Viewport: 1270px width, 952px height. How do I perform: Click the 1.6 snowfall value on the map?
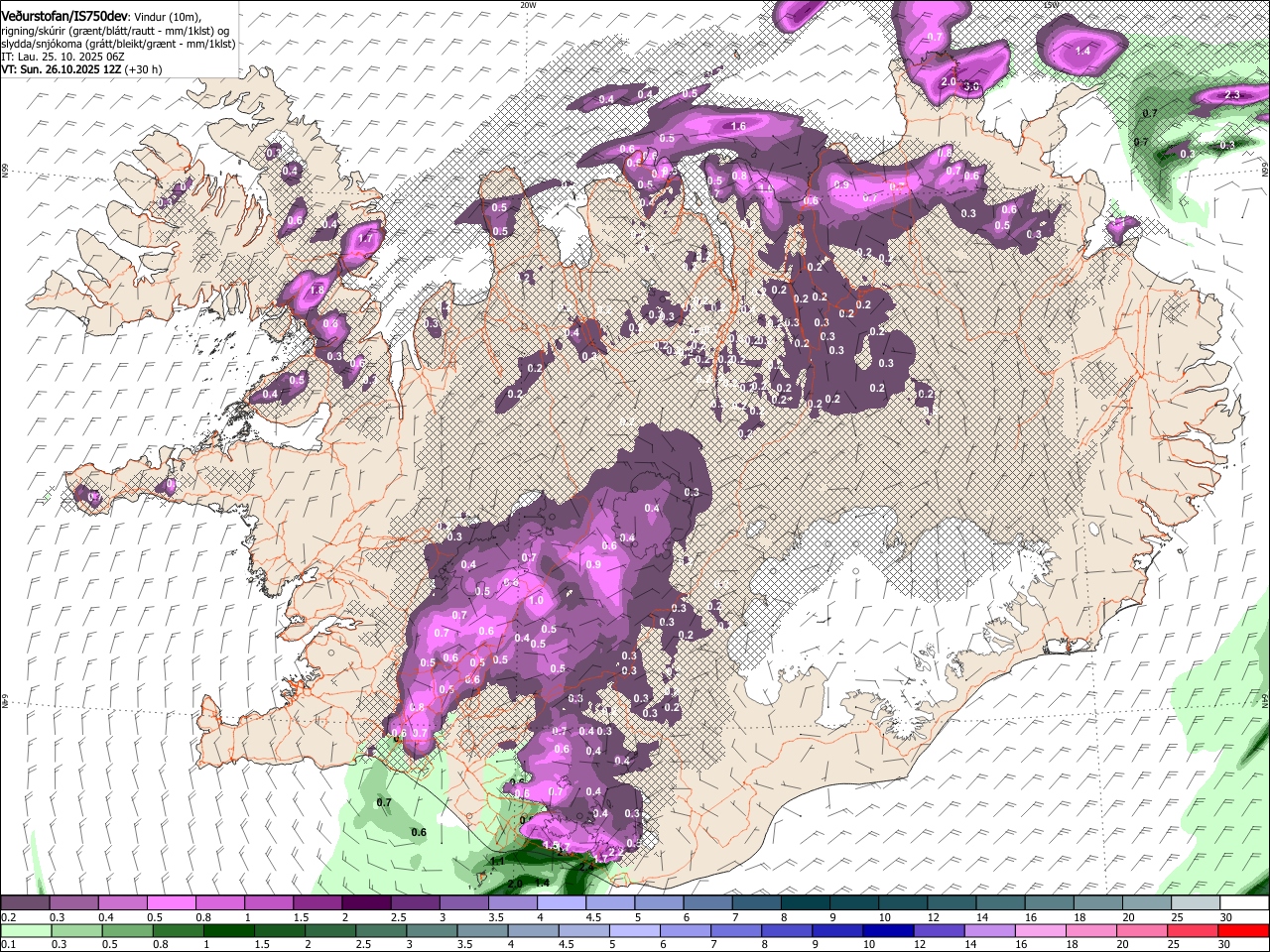[x=737, y=126]
